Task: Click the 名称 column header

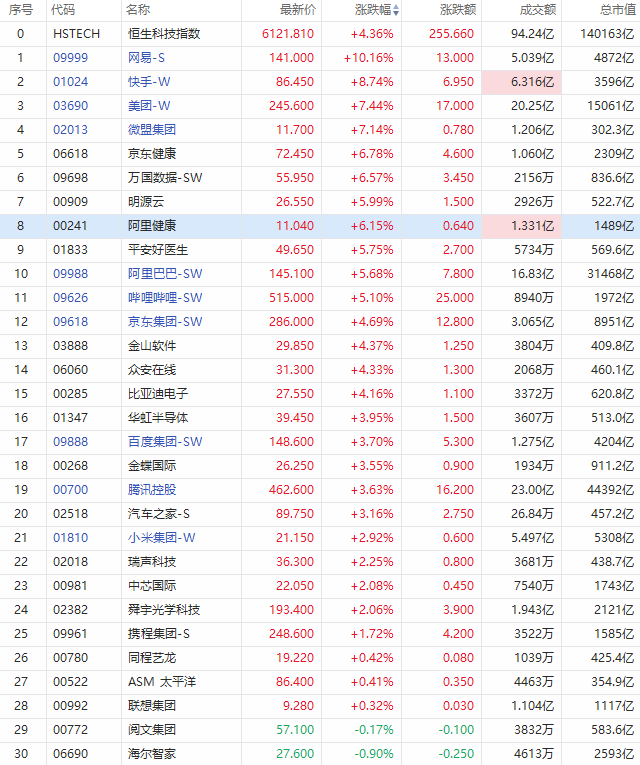Action: coord(138,10)
